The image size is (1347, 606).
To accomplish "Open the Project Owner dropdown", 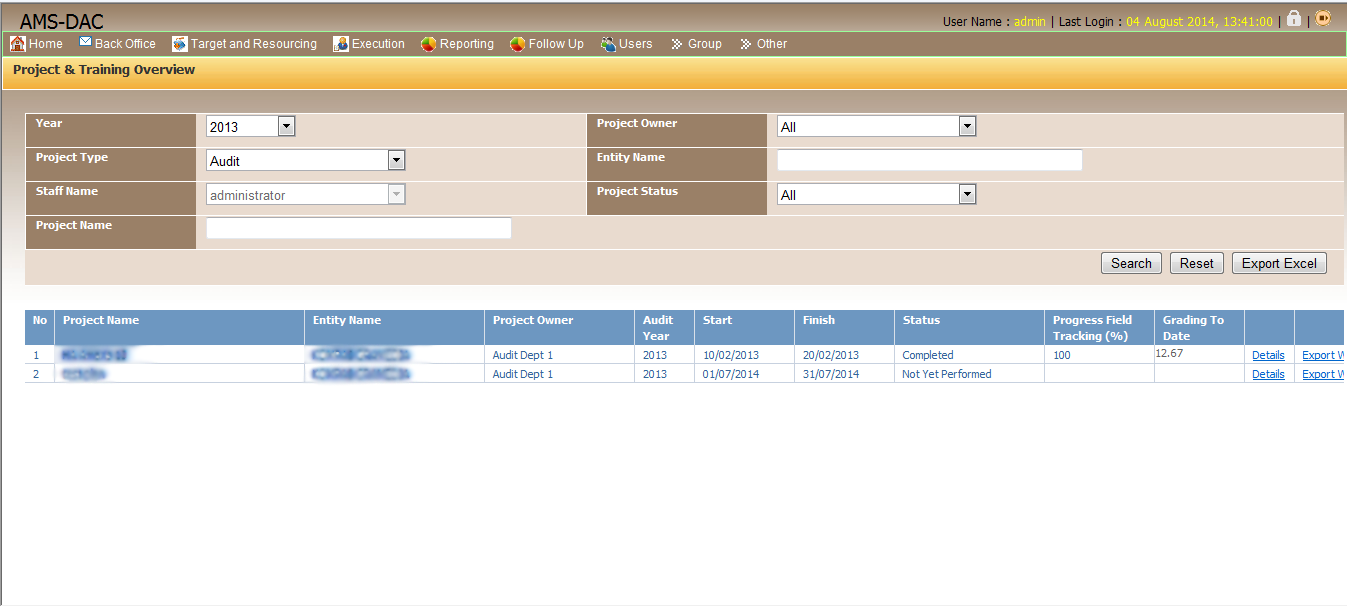I will pos(966,126).
